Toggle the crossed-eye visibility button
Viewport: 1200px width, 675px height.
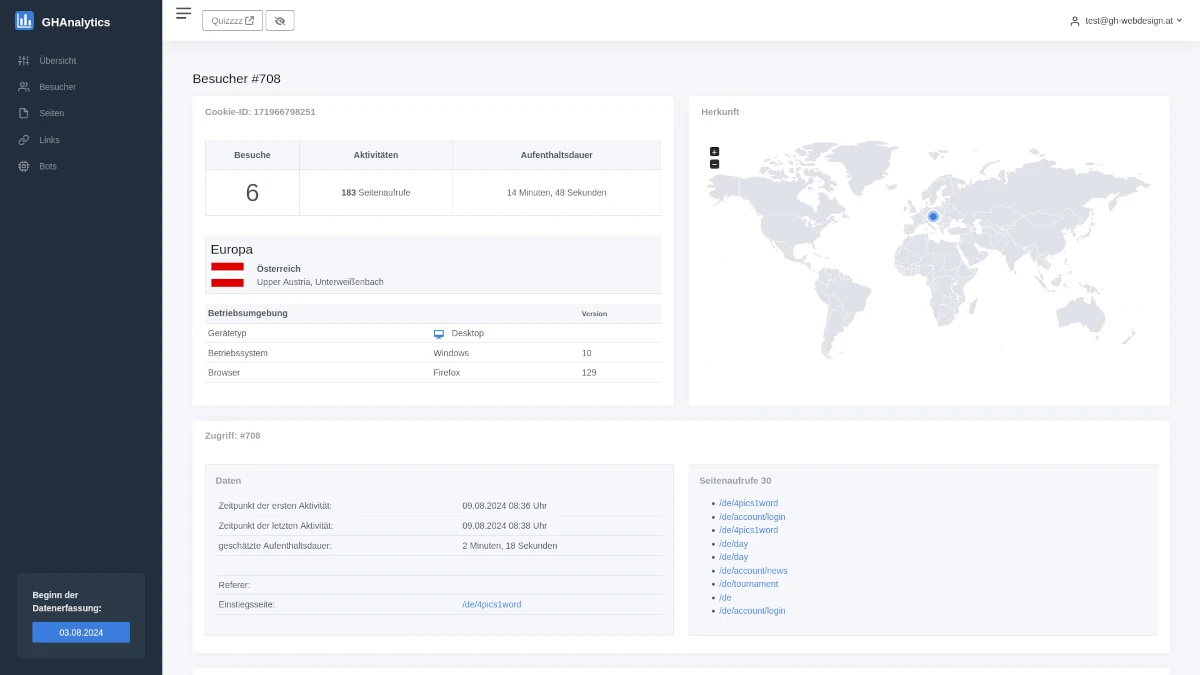click(x=280, y=21)
